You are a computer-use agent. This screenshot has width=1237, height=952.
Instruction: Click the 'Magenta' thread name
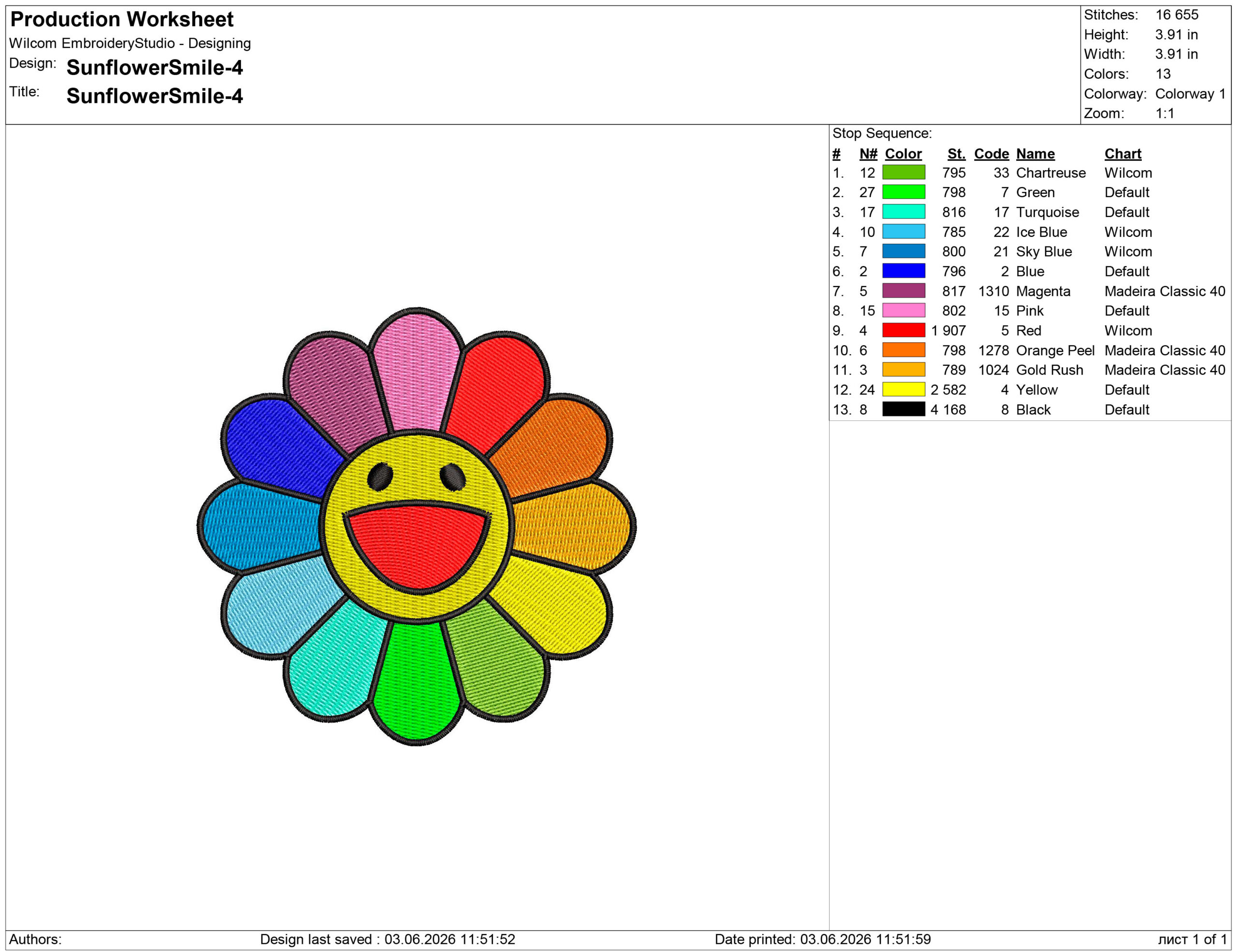(1043, 291)
